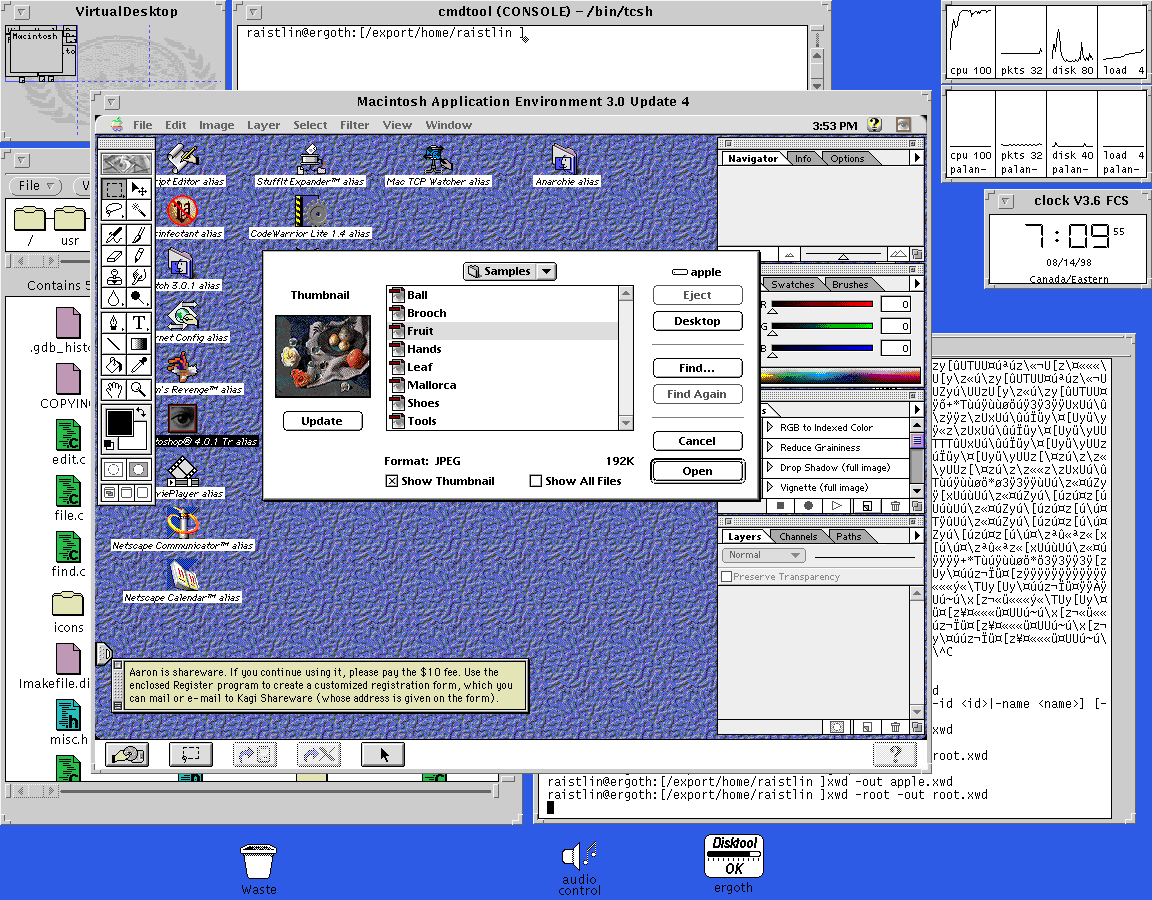Select the Line tool
Viewport: 1152px width, 900px height.
[x=114, y=343]
